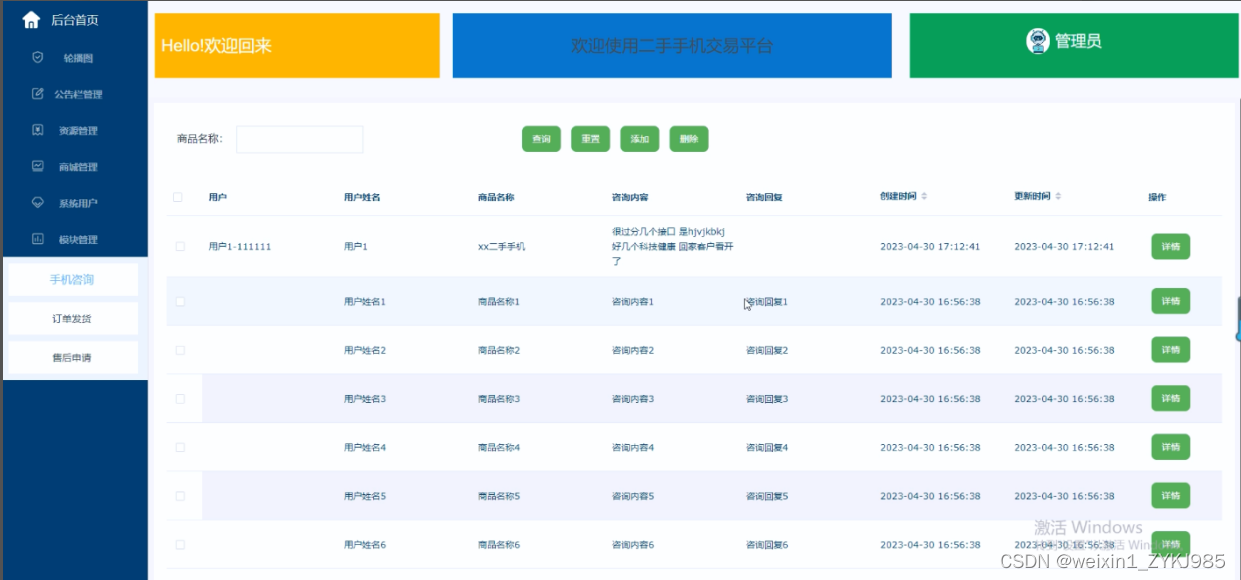Check the row checkbox for 用户1-111111
The height and width of the screenshot is (580, 1241).
pos(180,246)
